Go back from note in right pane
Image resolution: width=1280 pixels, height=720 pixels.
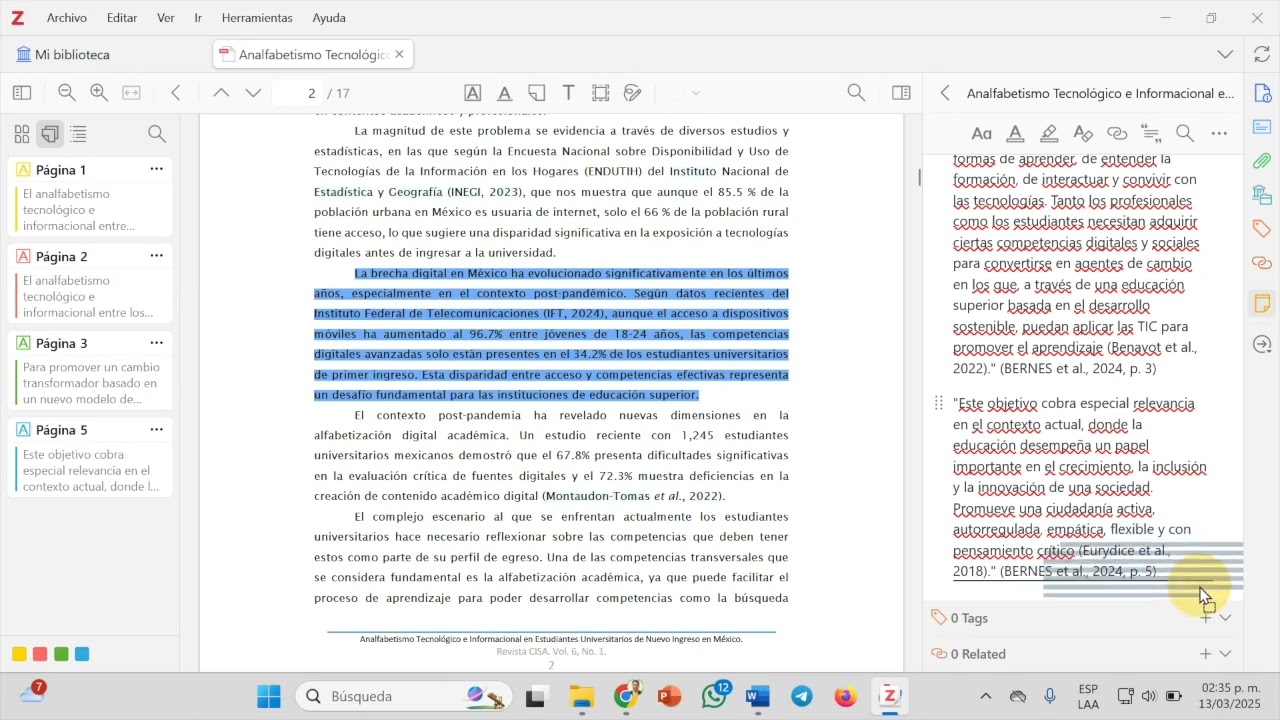[x=945, y=93]
